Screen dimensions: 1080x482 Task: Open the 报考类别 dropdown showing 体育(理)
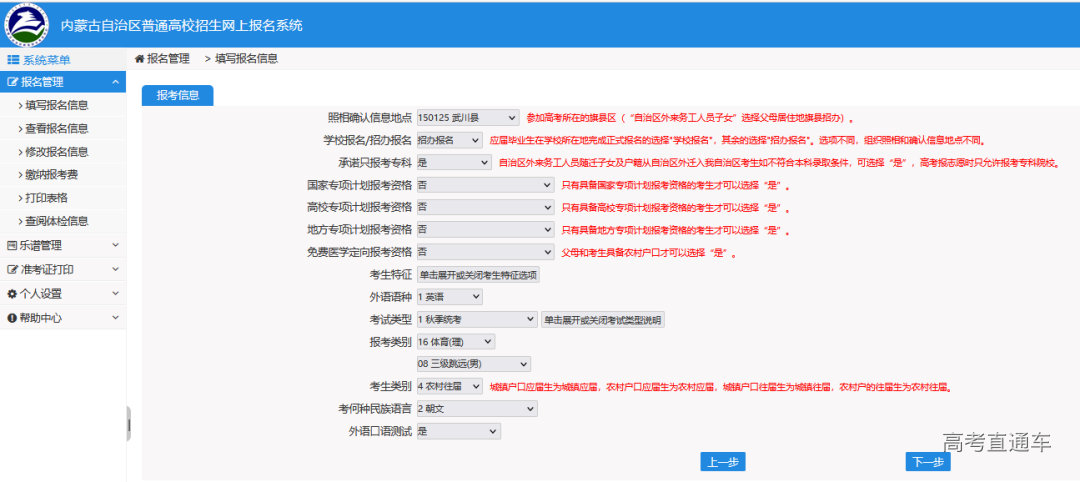(x=456, y=342)
